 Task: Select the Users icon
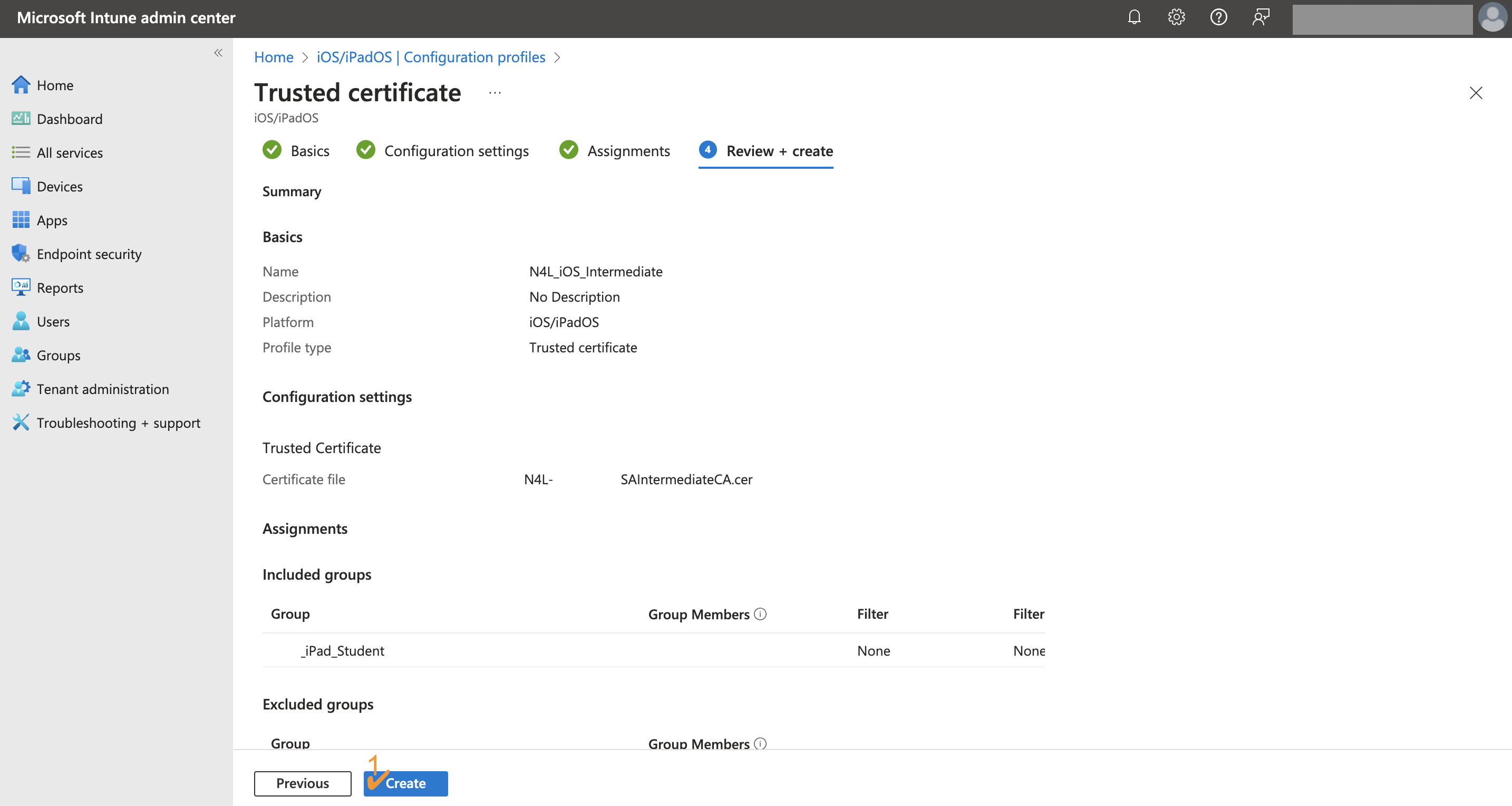53,321
